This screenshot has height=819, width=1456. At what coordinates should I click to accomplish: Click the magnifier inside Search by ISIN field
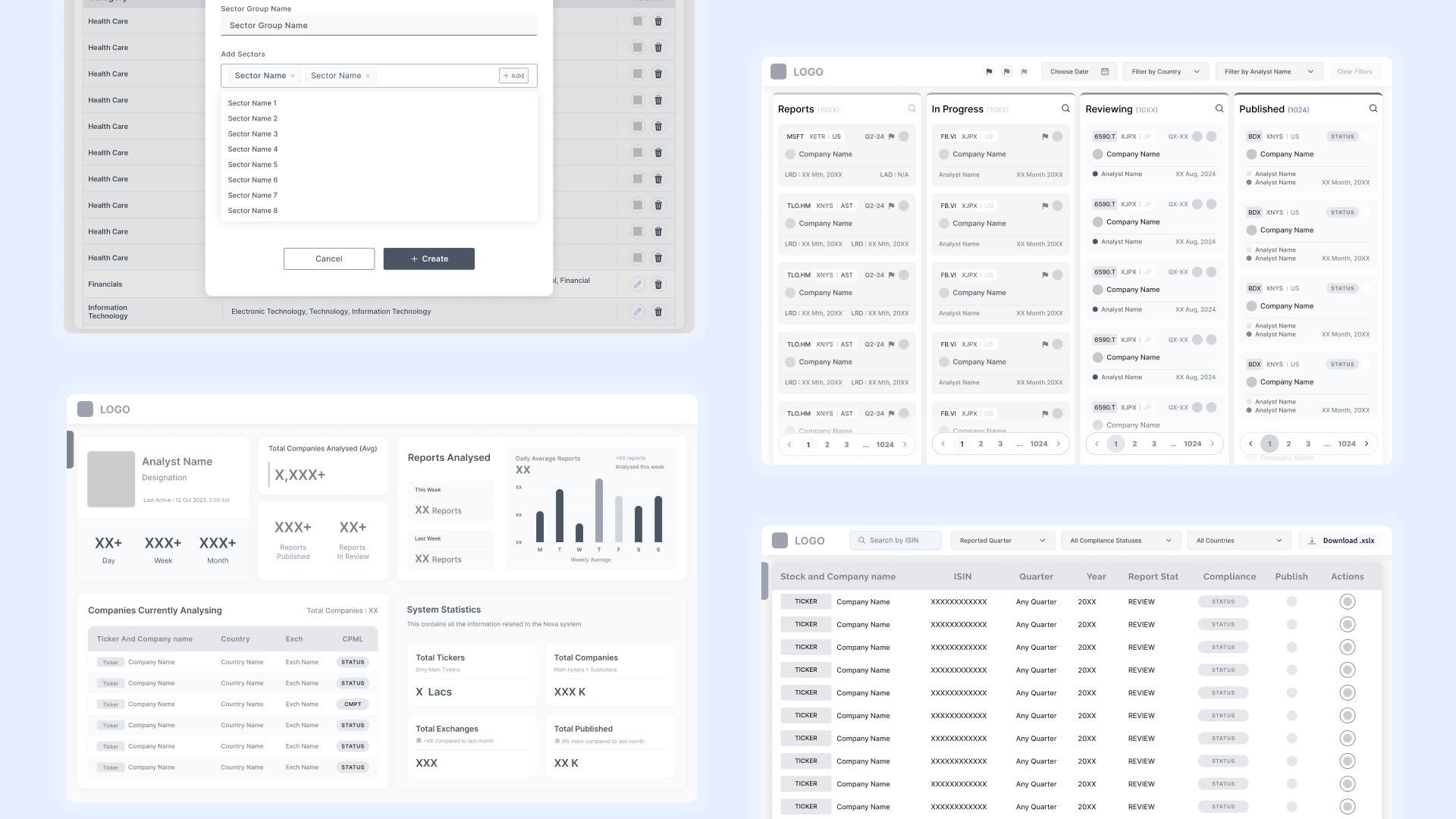click(862, 540)
